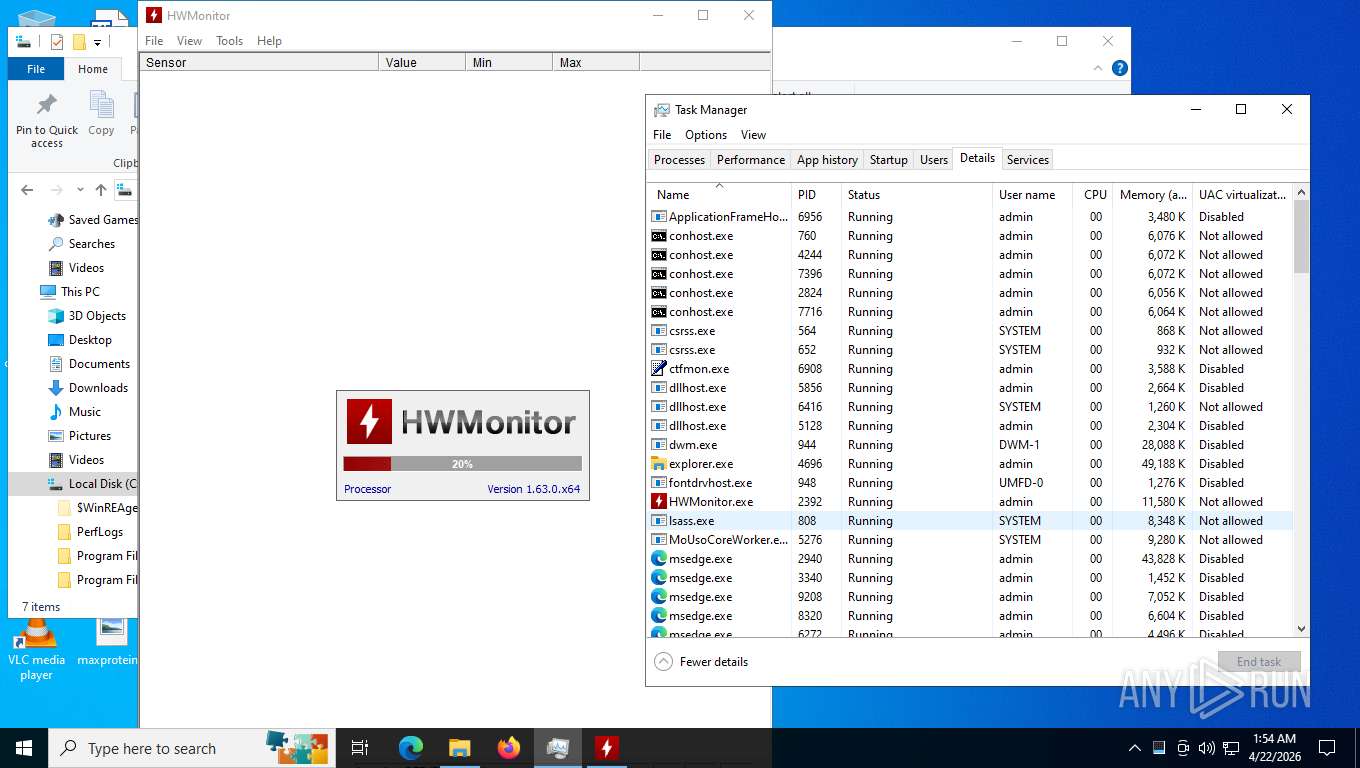The image size is (1360, 768).
Task: Open the Explorer recent locations dropdown arrow
Action: pos(81,190)
